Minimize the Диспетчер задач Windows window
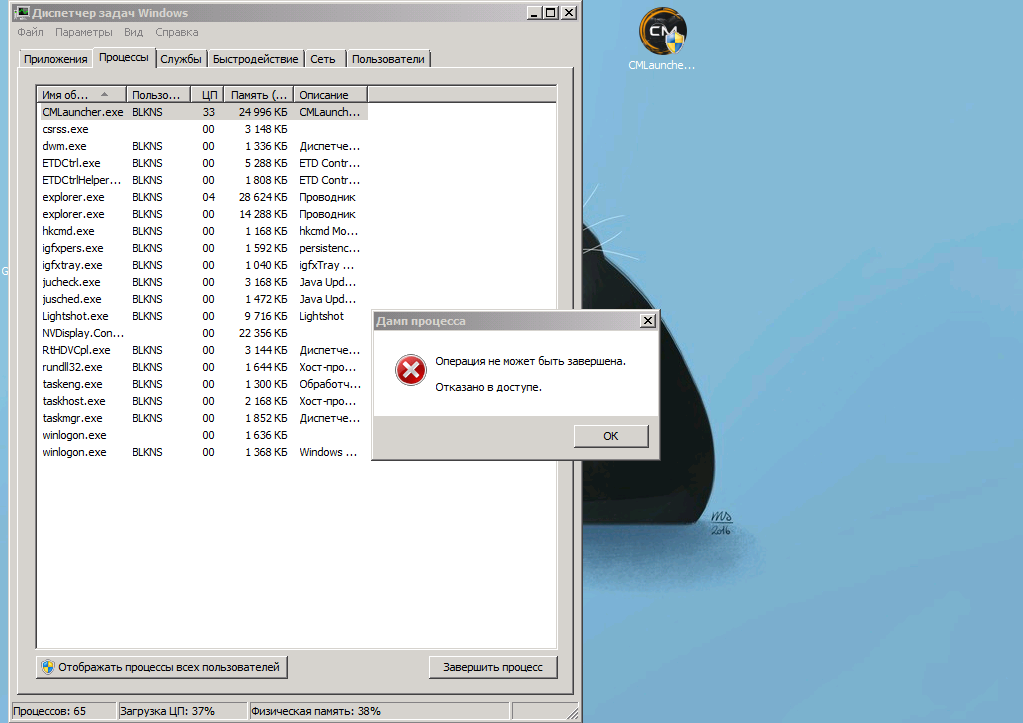 (x=534, y=12)
